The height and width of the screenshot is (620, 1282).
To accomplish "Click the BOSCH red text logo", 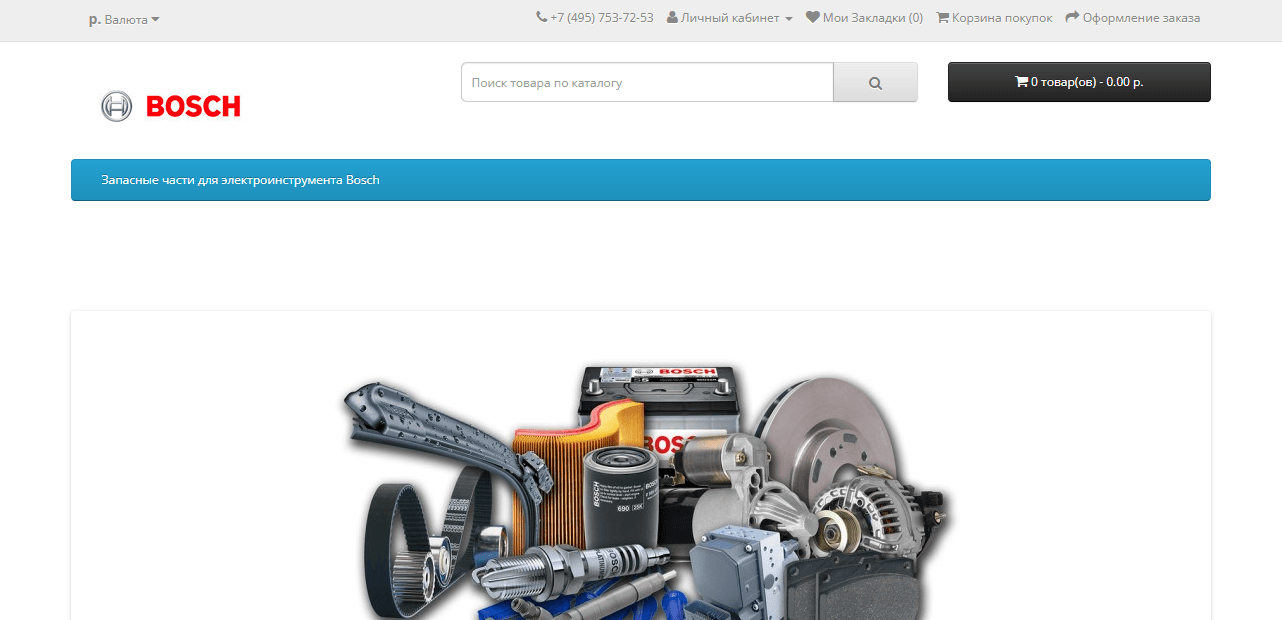I will point(193,105).
